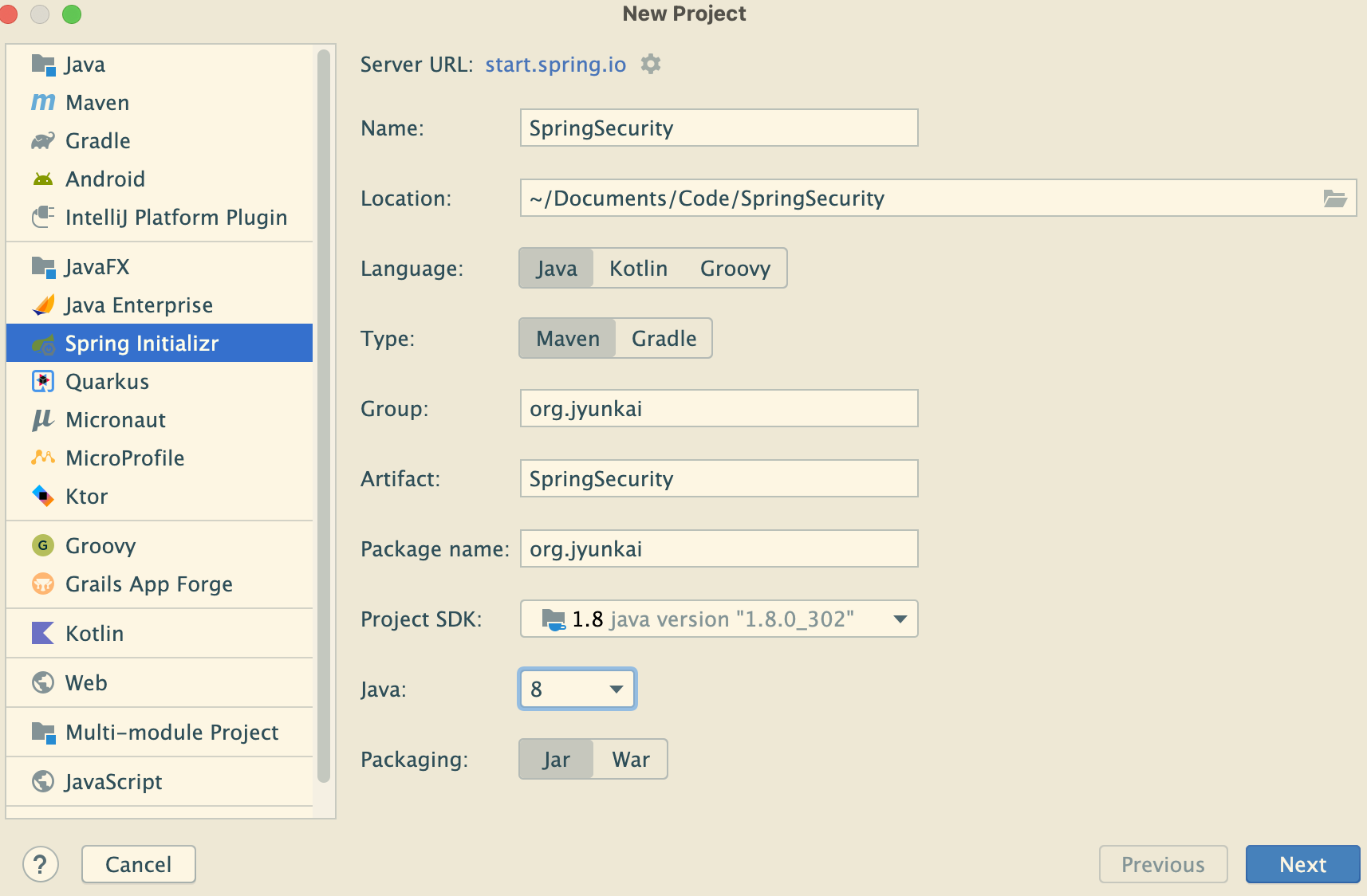Click Next to continue
Image resolution: width=1367 pixels, height=896 pixels.
(1303, 864)
